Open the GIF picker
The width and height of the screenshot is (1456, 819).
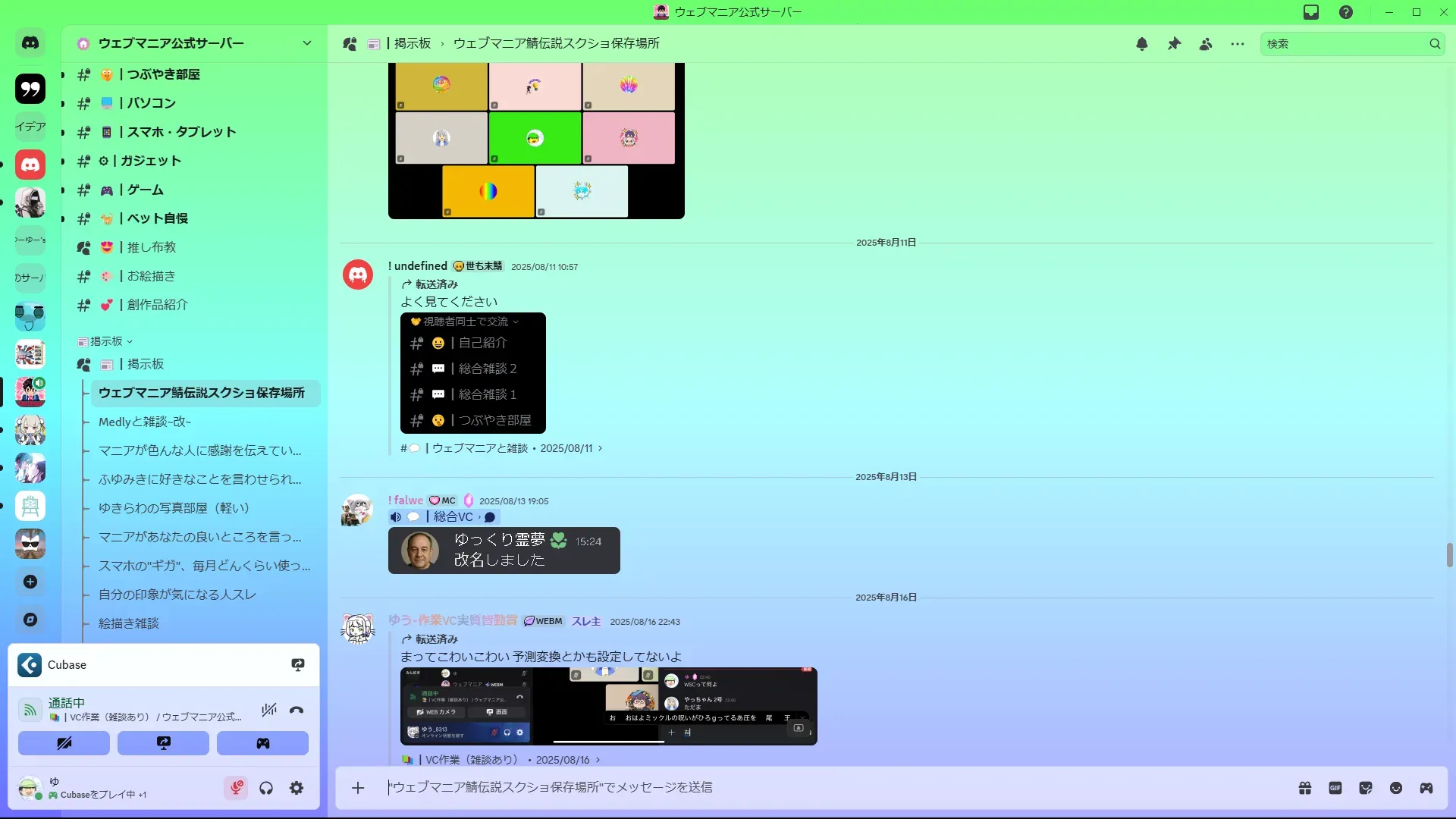tap(1335, 788)
